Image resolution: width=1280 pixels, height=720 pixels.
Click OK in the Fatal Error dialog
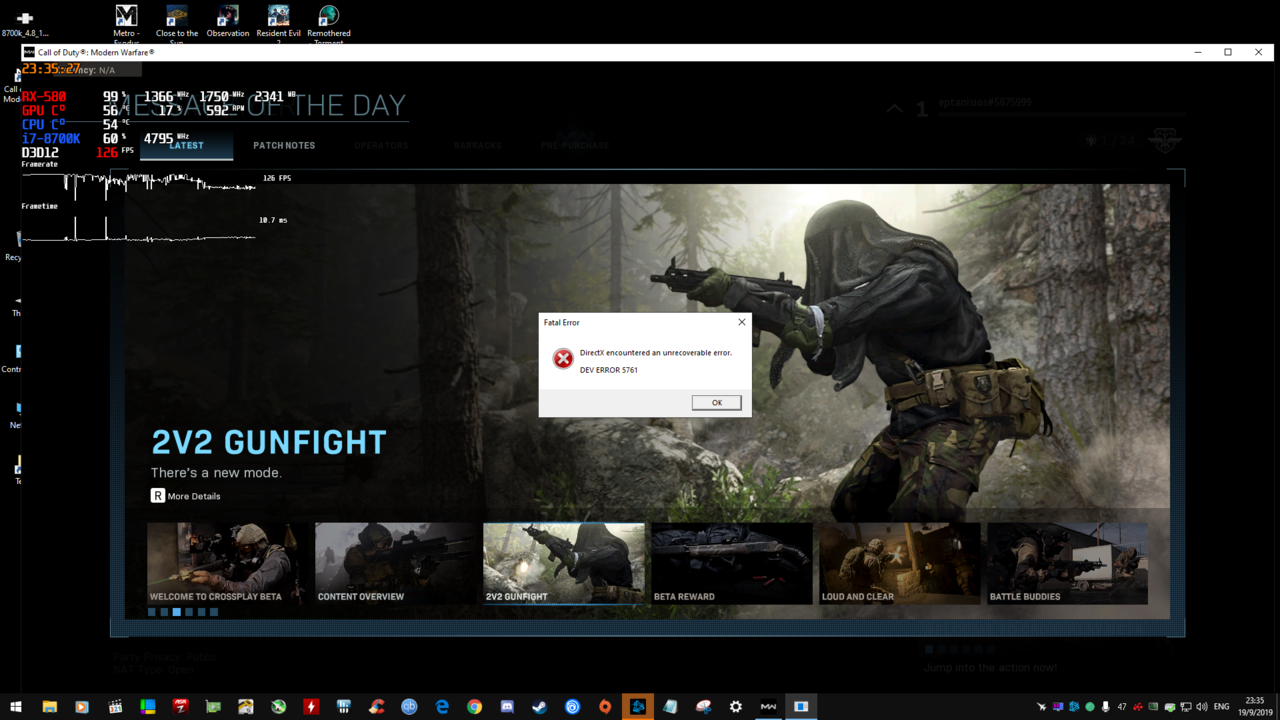[716, 402]
